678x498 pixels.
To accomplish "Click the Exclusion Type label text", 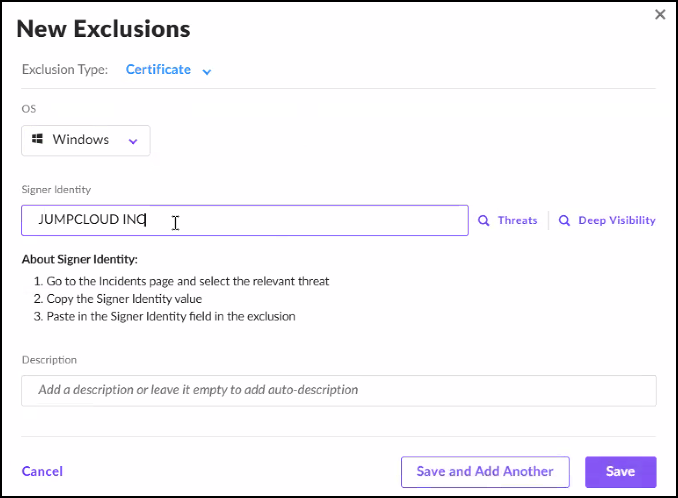I will (x=65, y=70).
